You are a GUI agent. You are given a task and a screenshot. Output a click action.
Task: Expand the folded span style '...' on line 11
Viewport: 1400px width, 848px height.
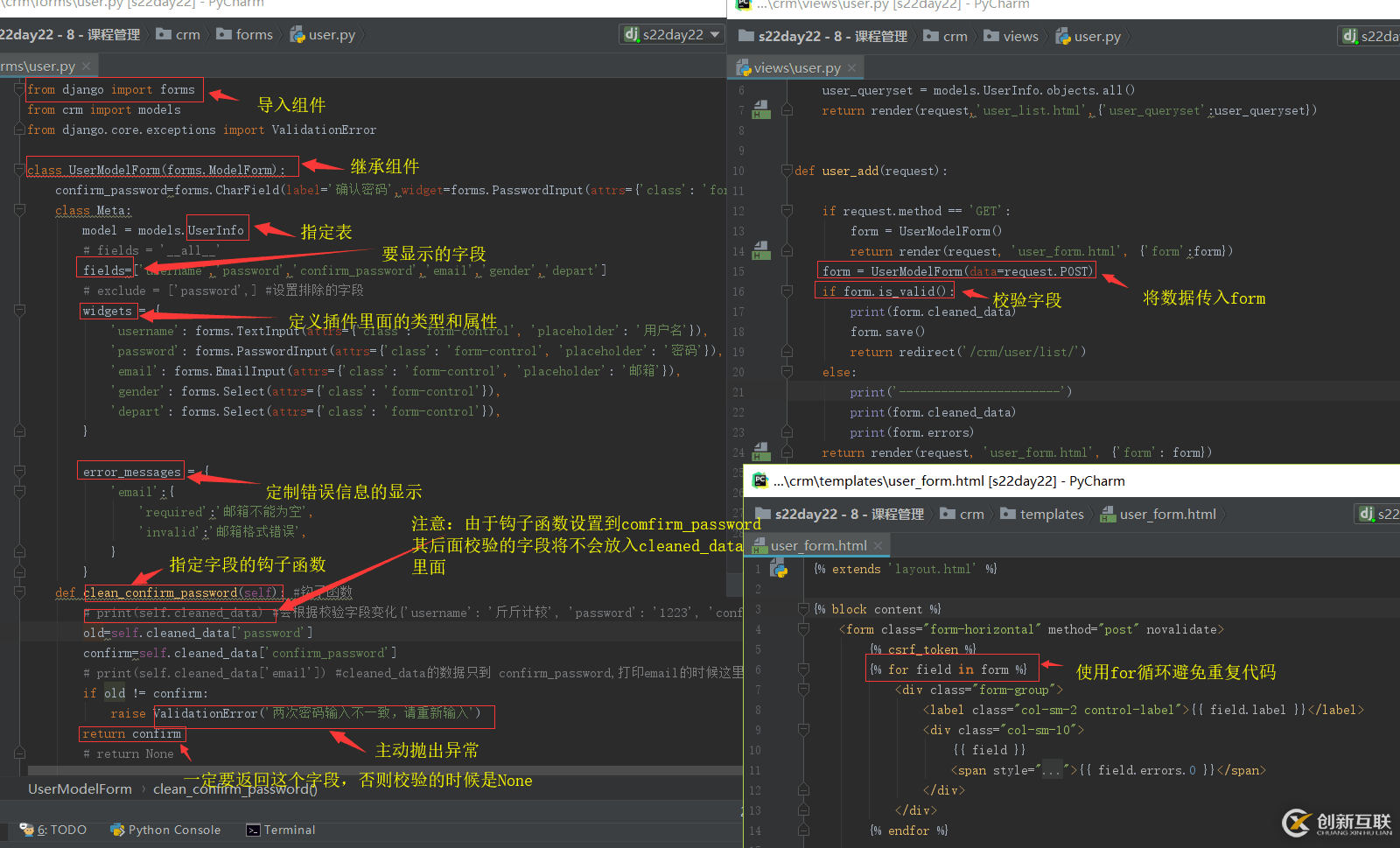pyautogui.click(x=1051, y=770)
